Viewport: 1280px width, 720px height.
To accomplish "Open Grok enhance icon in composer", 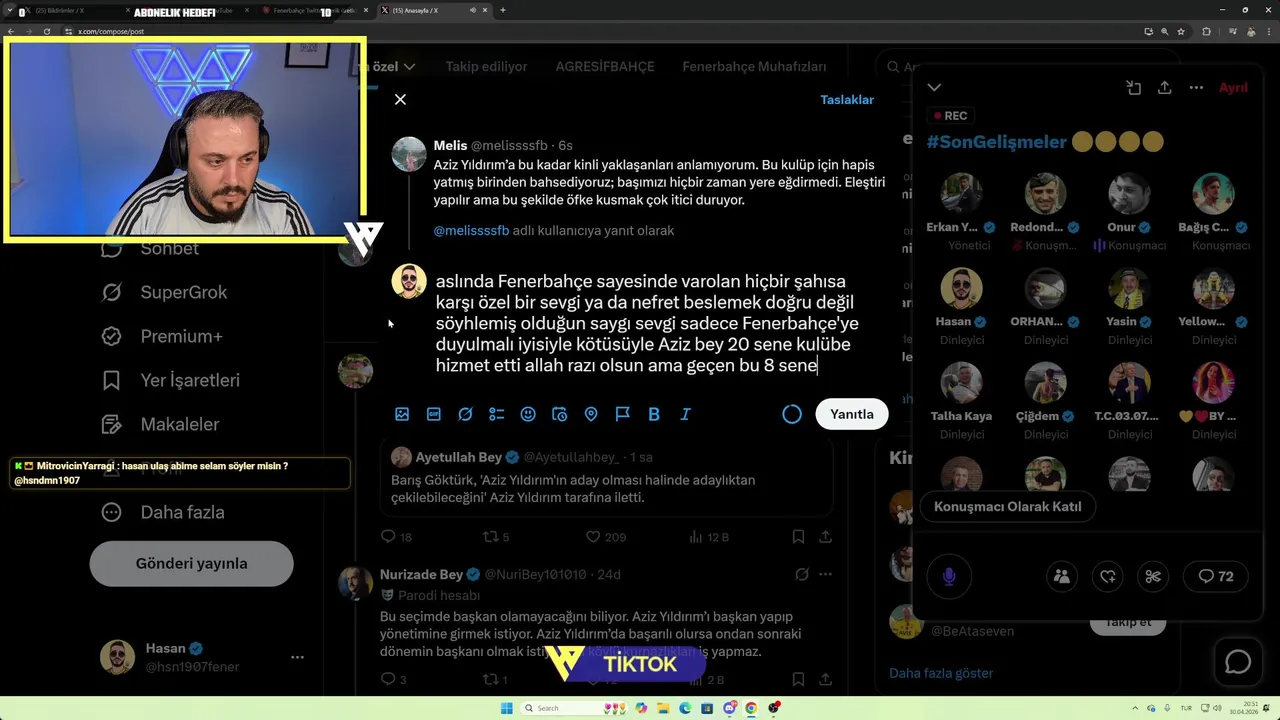I will tap(465, 414).
